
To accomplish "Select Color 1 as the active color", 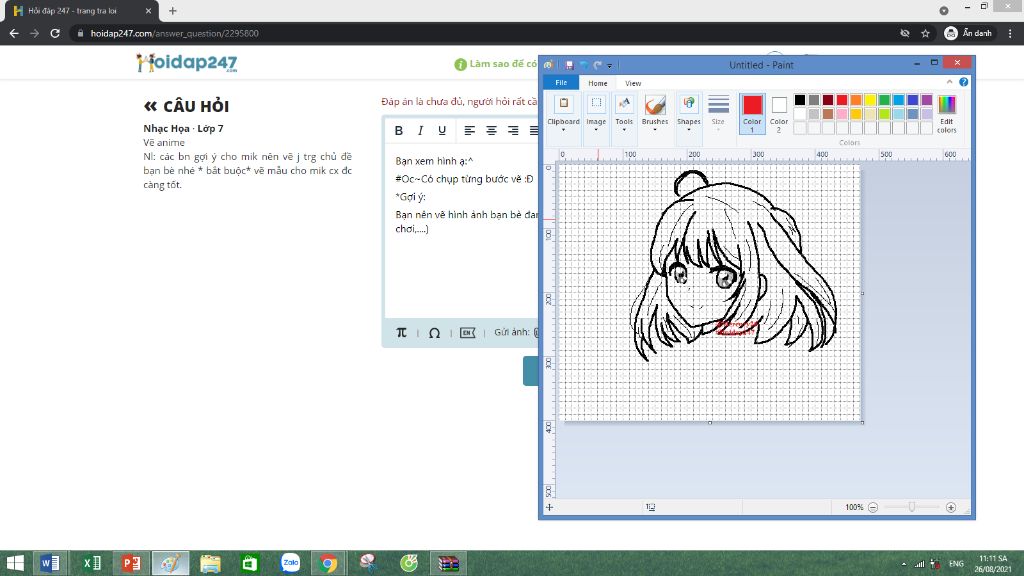I will click(752, 114).
